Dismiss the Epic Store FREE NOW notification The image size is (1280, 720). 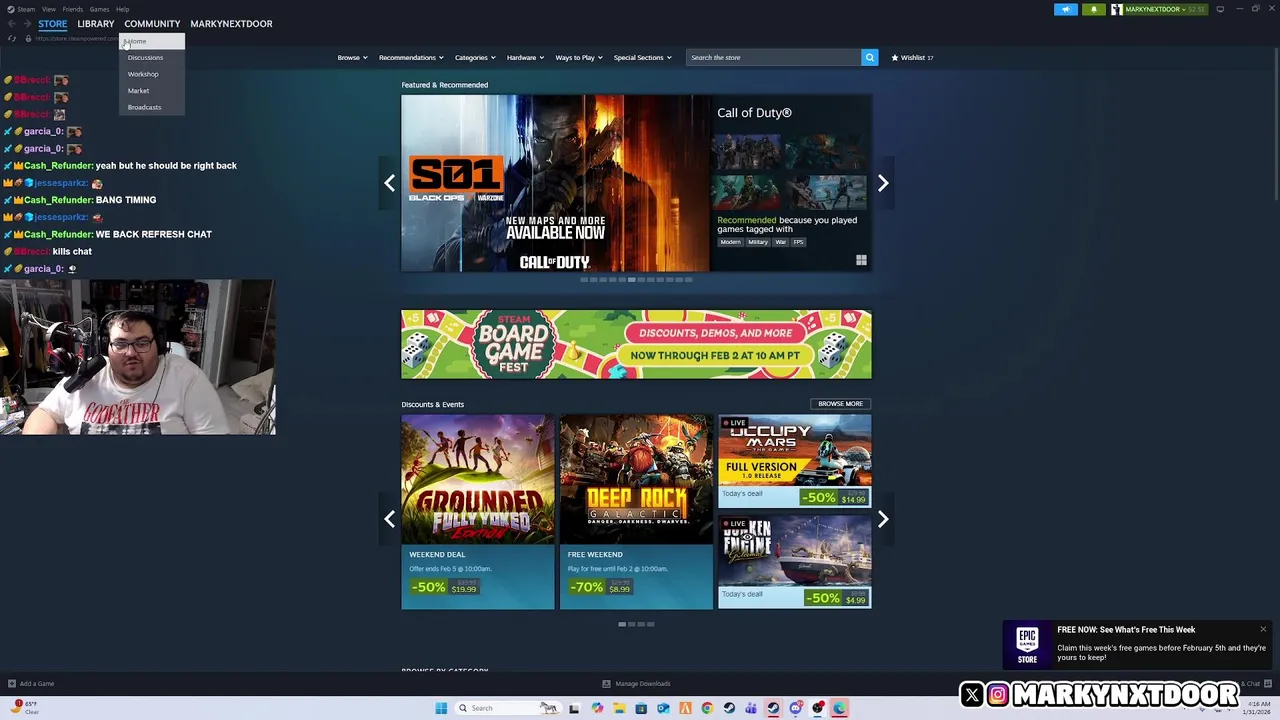click(x=1263, y=629)
